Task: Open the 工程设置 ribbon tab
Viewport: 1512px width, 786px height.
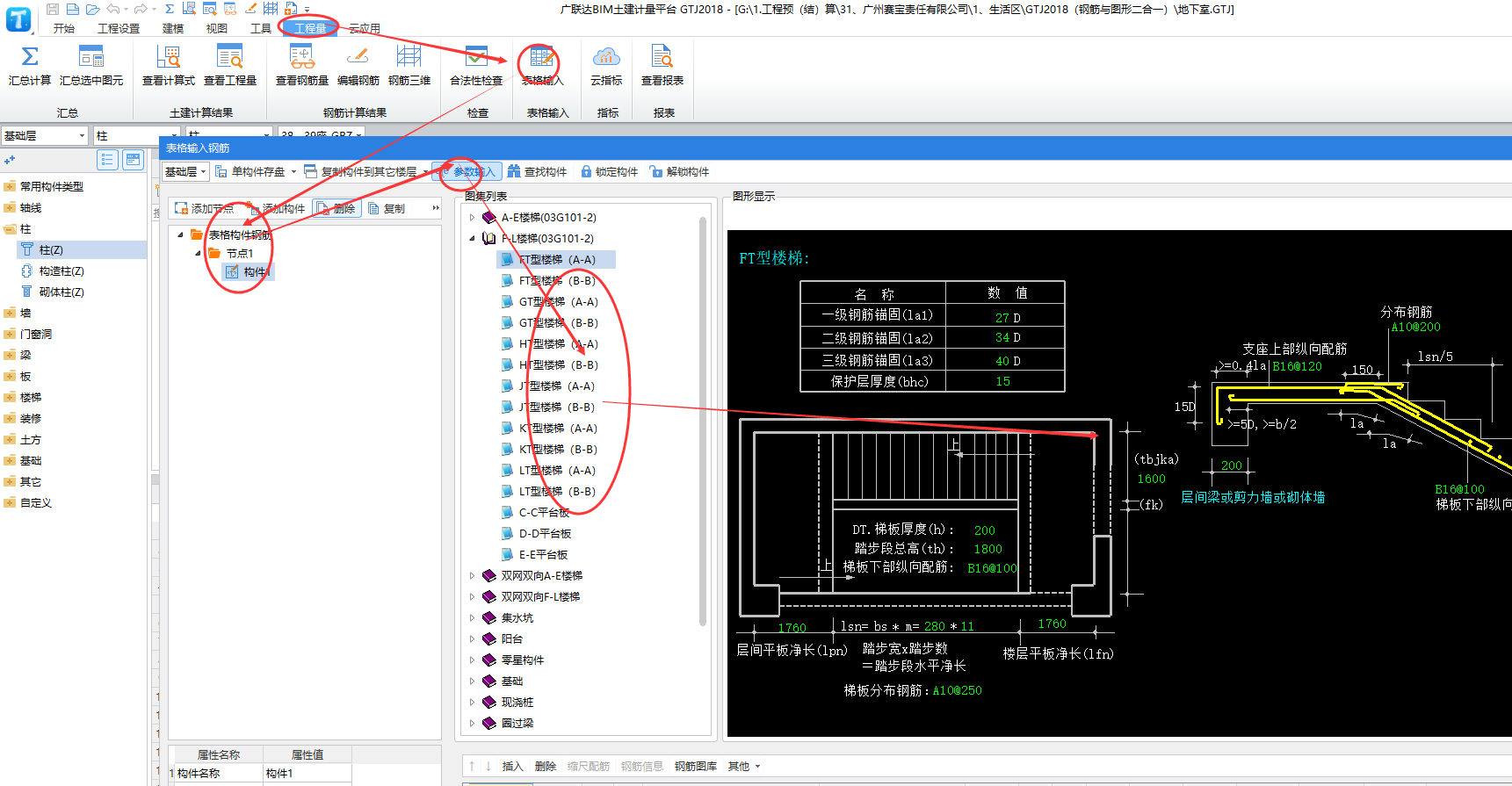Action: pyautogui.click(x=119, y=28)
